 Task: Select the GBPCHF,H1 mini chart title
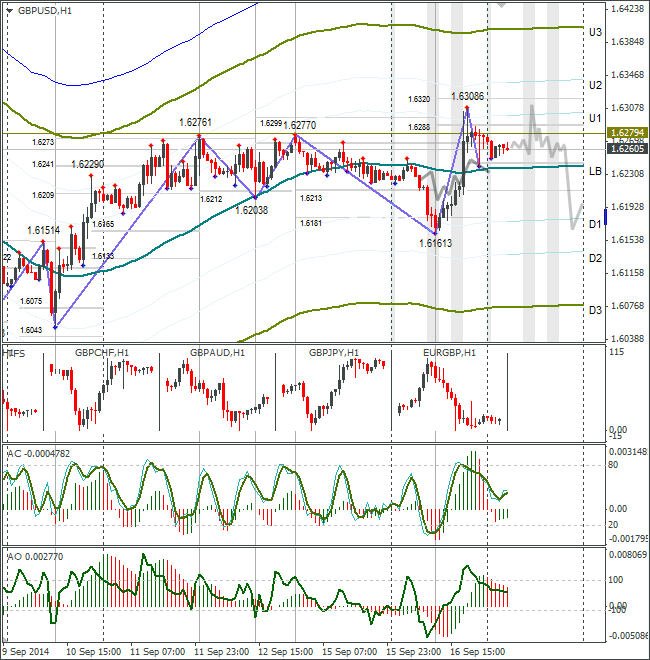tap(102, 353)
